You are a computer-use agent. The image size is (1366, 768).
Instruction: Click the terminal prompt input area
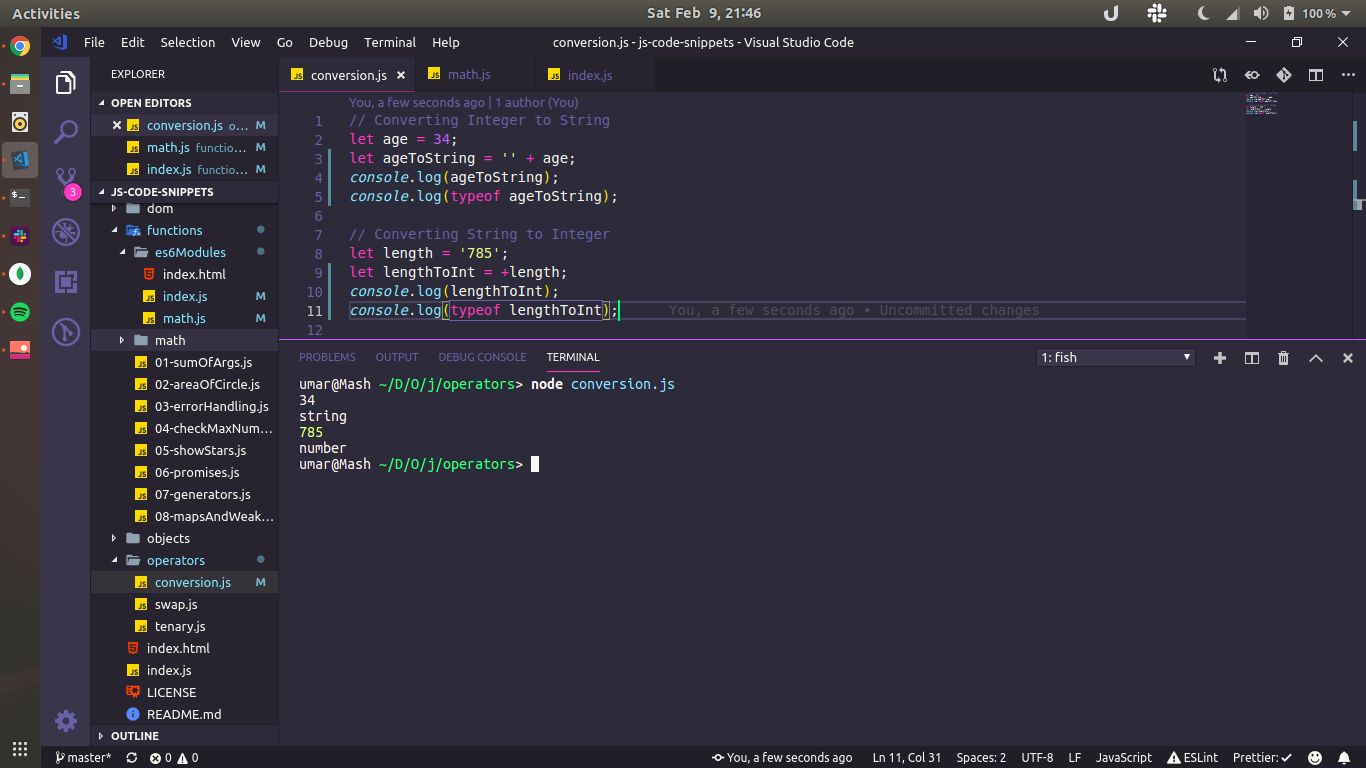(535, 464)
